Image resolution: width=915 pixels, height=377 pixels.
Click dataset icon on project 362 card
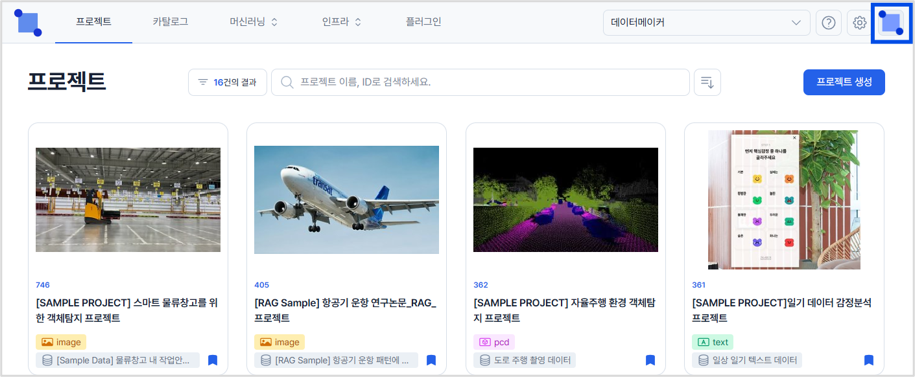(484, 360)
